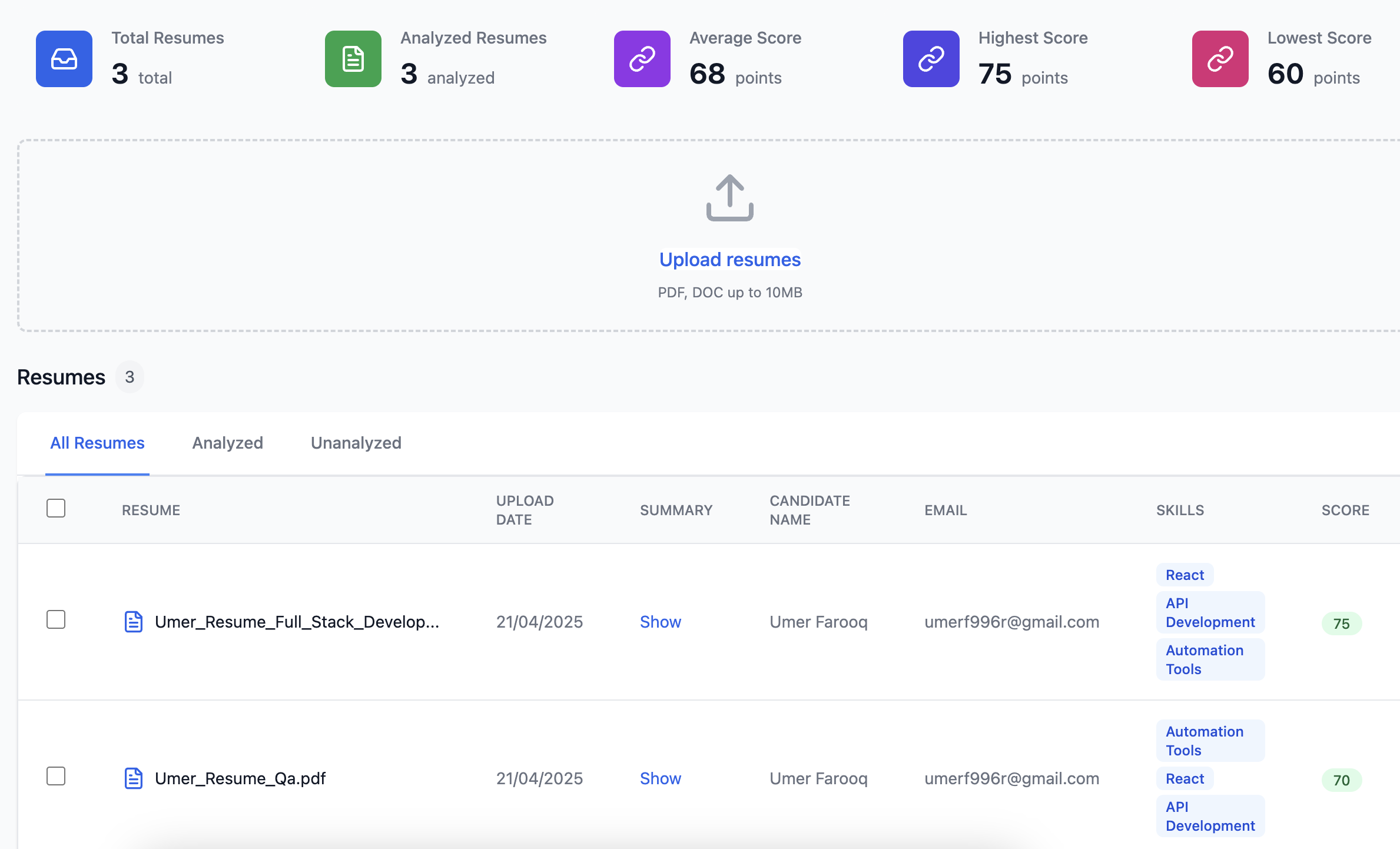Click the Total Resumes inbox icon

64,59
